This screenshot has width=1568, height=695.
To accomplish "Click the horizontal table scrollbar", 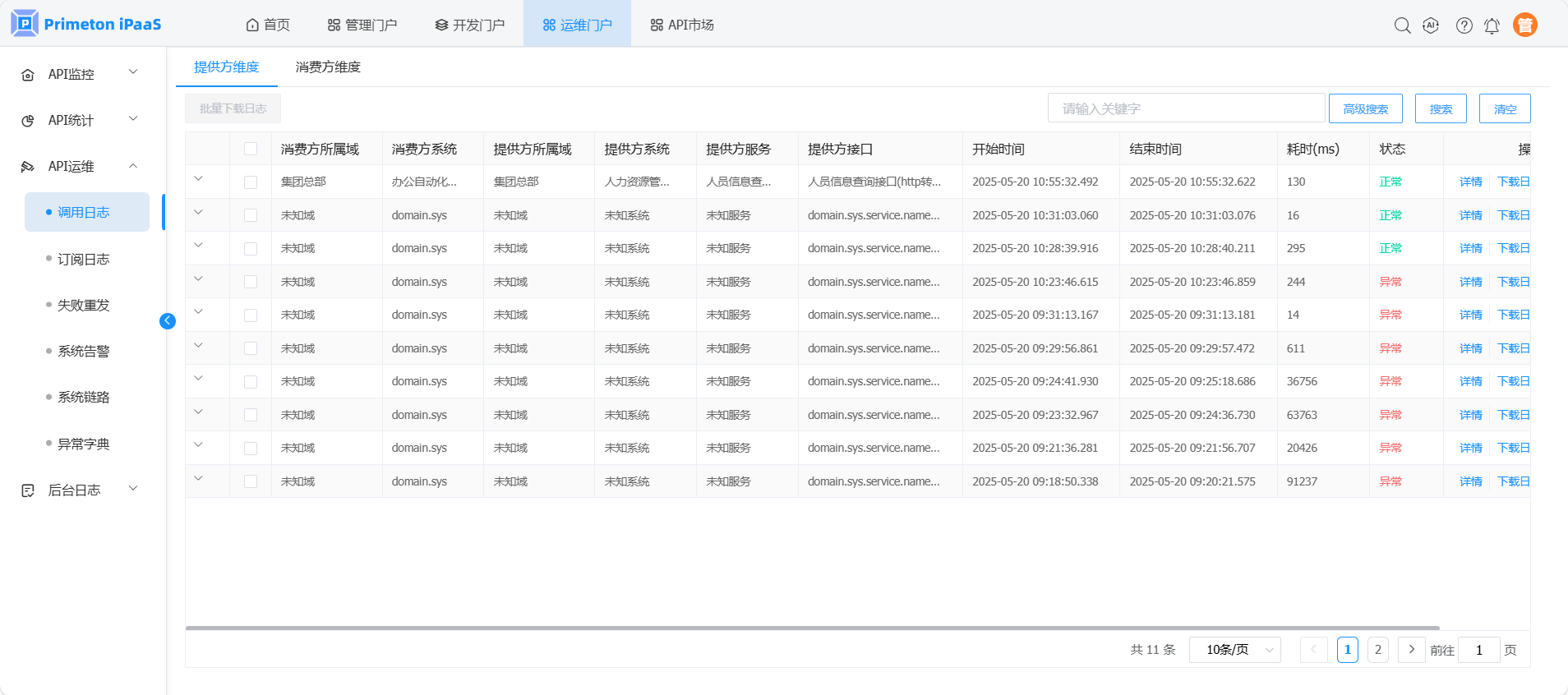I will coord(812,628).
